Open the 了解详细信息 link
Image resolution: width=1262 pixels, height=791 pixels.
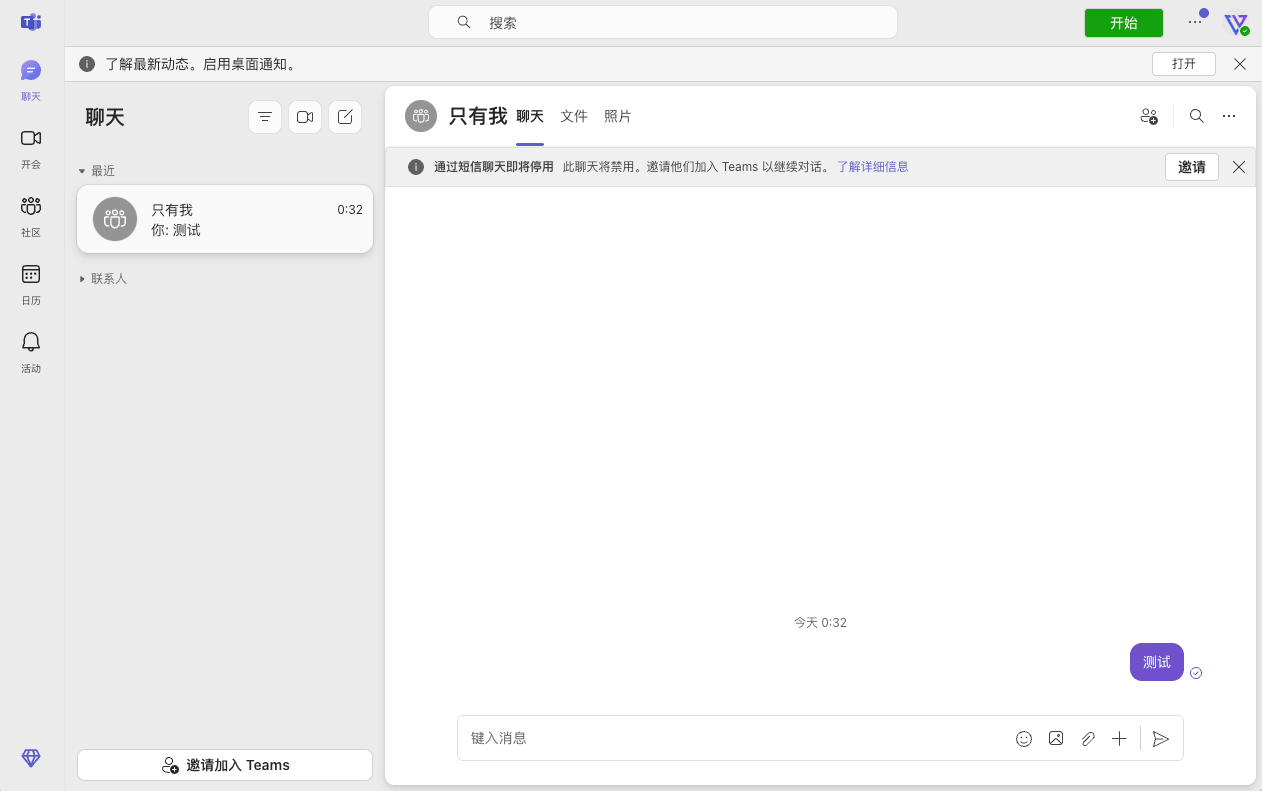tap(872, 167)
